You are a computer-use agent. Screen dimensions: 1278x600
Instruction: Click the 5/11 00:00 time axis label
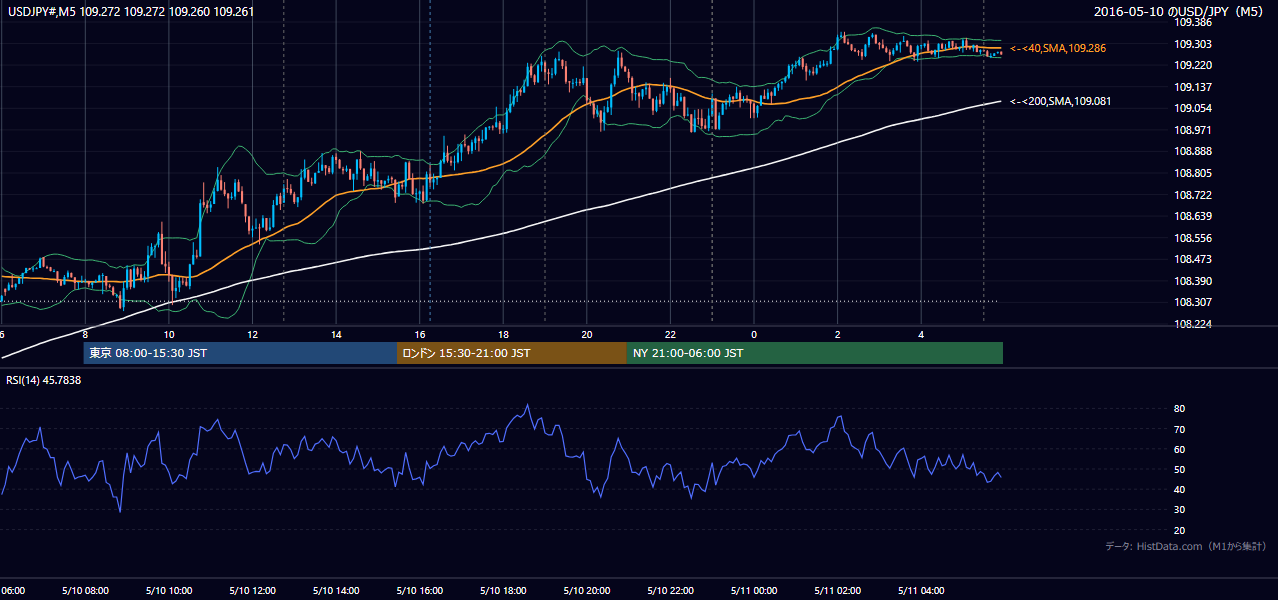754,591
